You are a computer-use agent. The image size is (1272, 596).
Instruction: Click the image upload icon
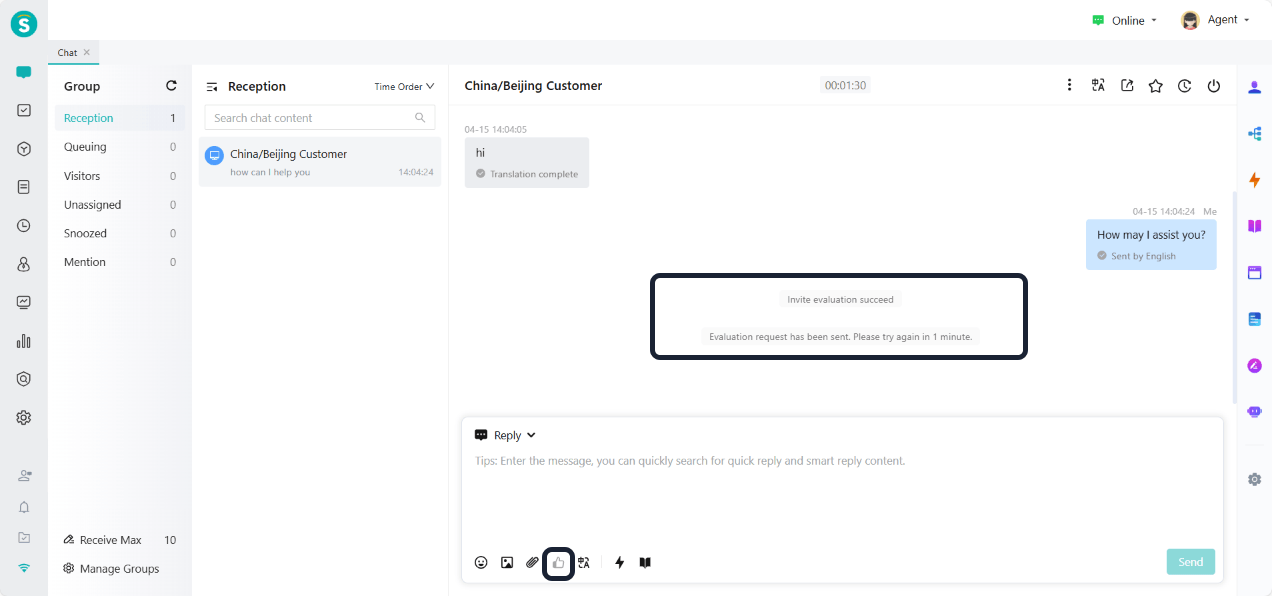pos(507,563)
